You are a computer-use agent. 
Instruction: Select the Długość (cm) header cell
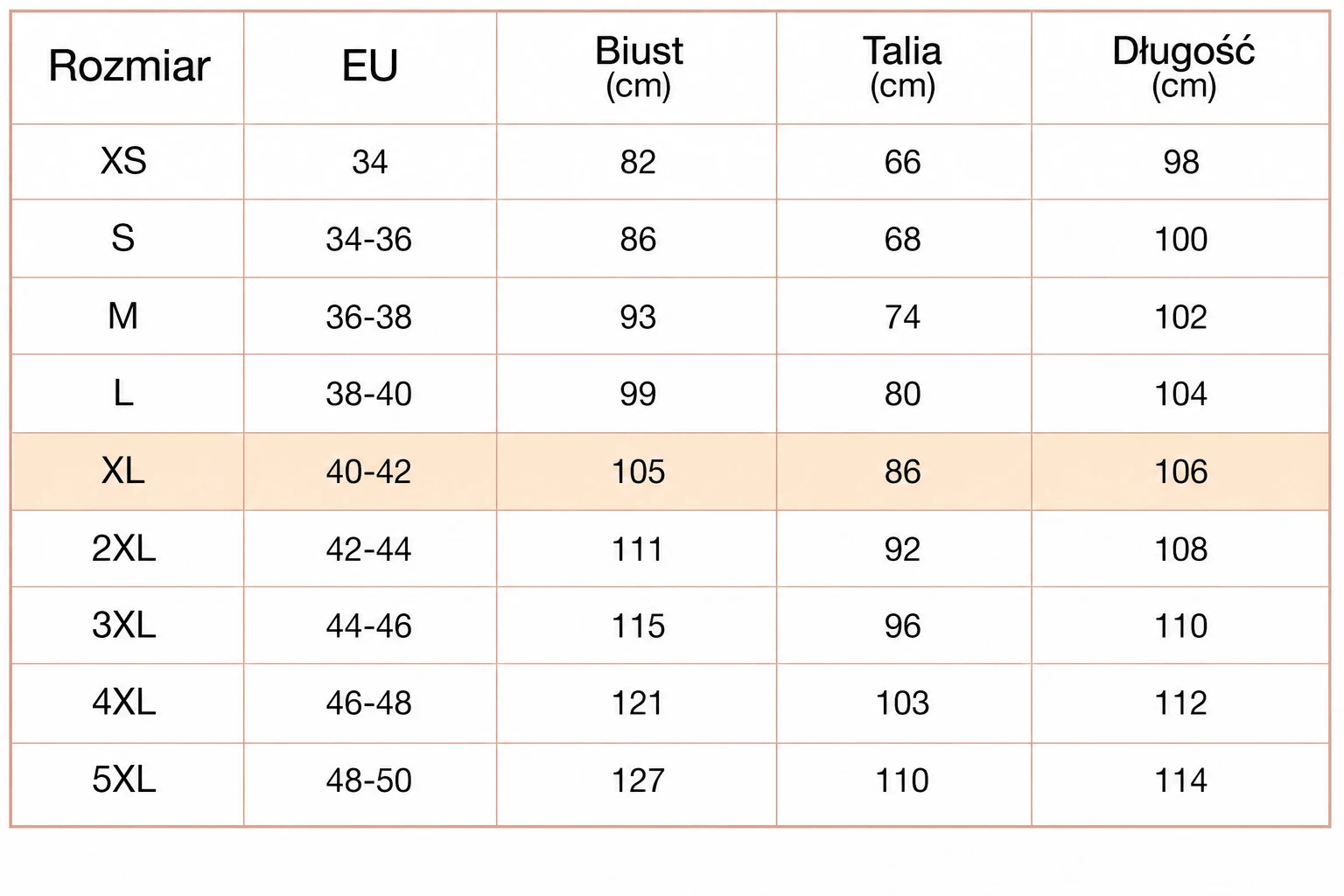(1180, 67)
